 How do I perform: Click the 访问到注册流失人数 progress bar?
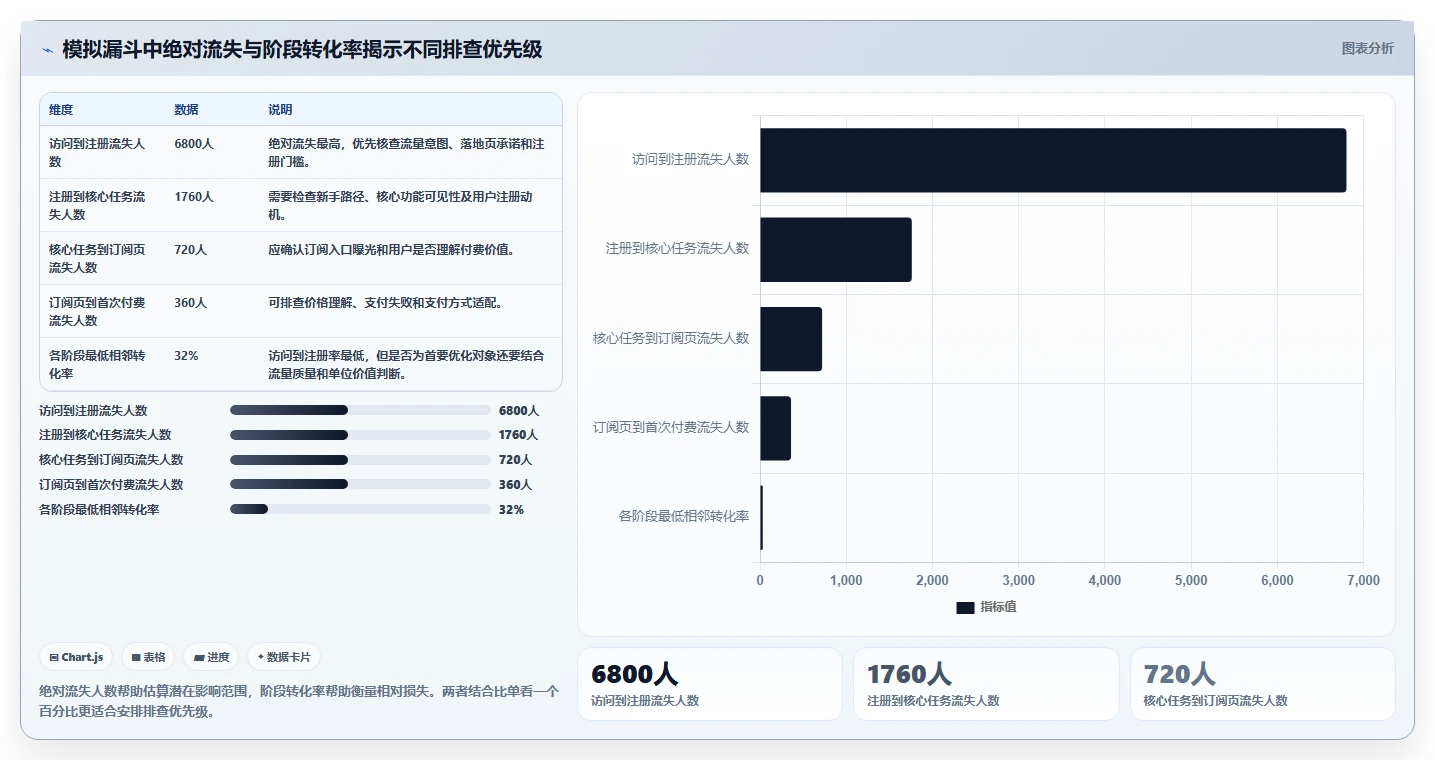360,410
